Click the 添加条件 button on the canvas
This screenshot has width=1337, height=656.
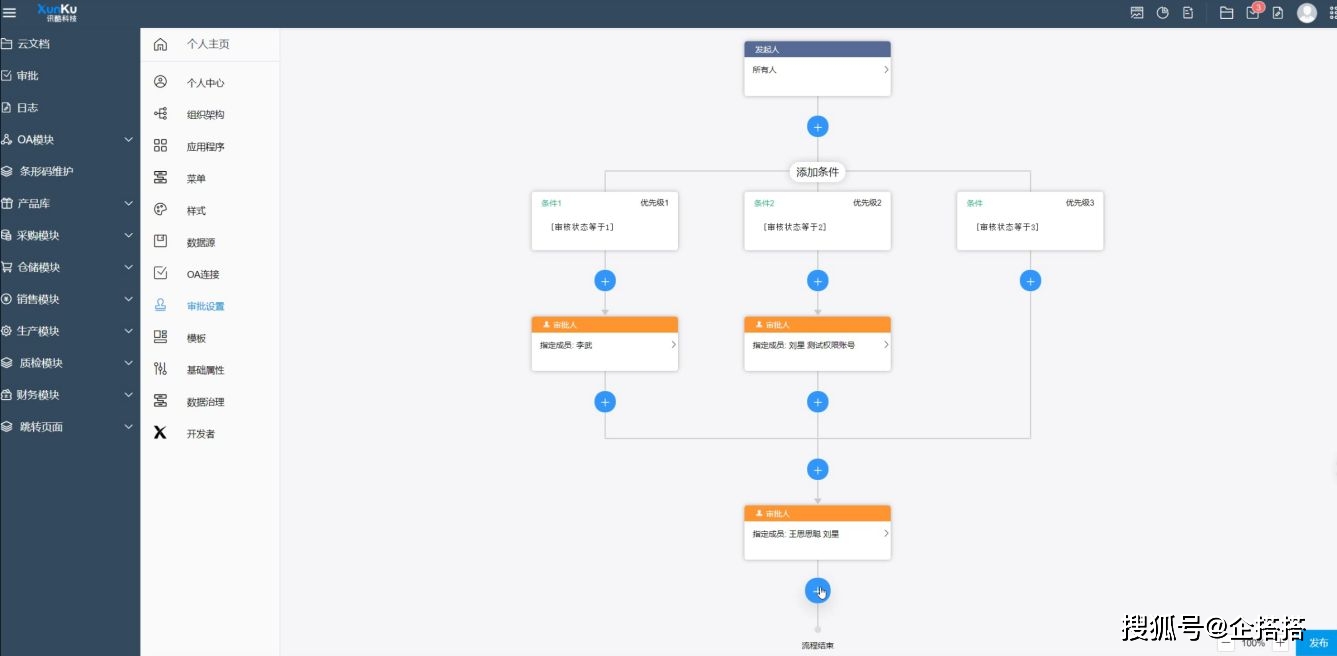(x=817, y=172)
